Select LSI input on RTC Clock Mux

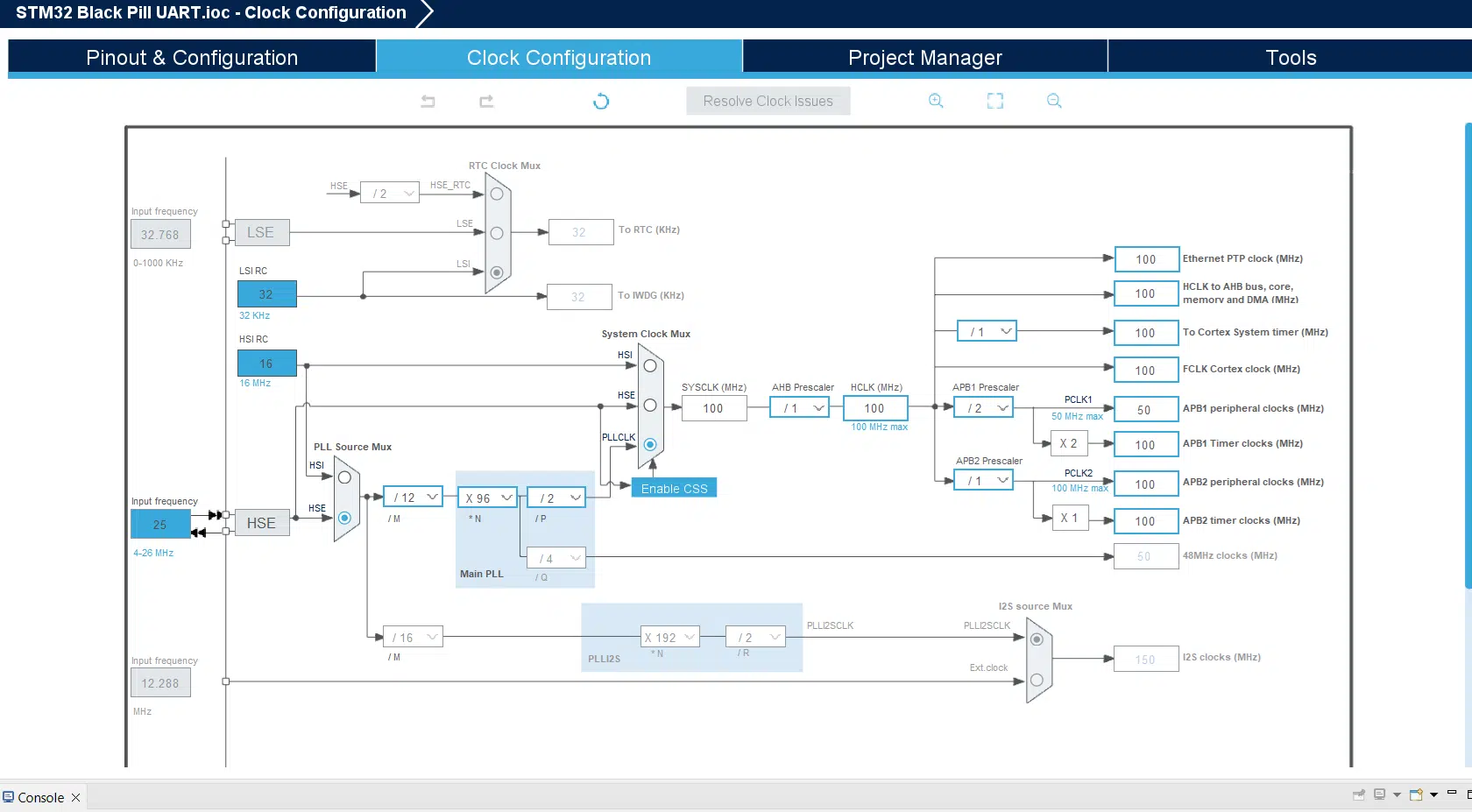point(497,272)
